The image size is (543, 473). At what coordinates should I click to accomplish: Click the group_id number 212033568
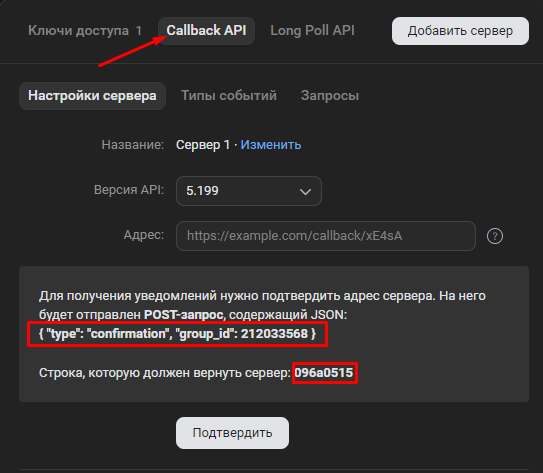pyautogui.click(x=274, y=334)
